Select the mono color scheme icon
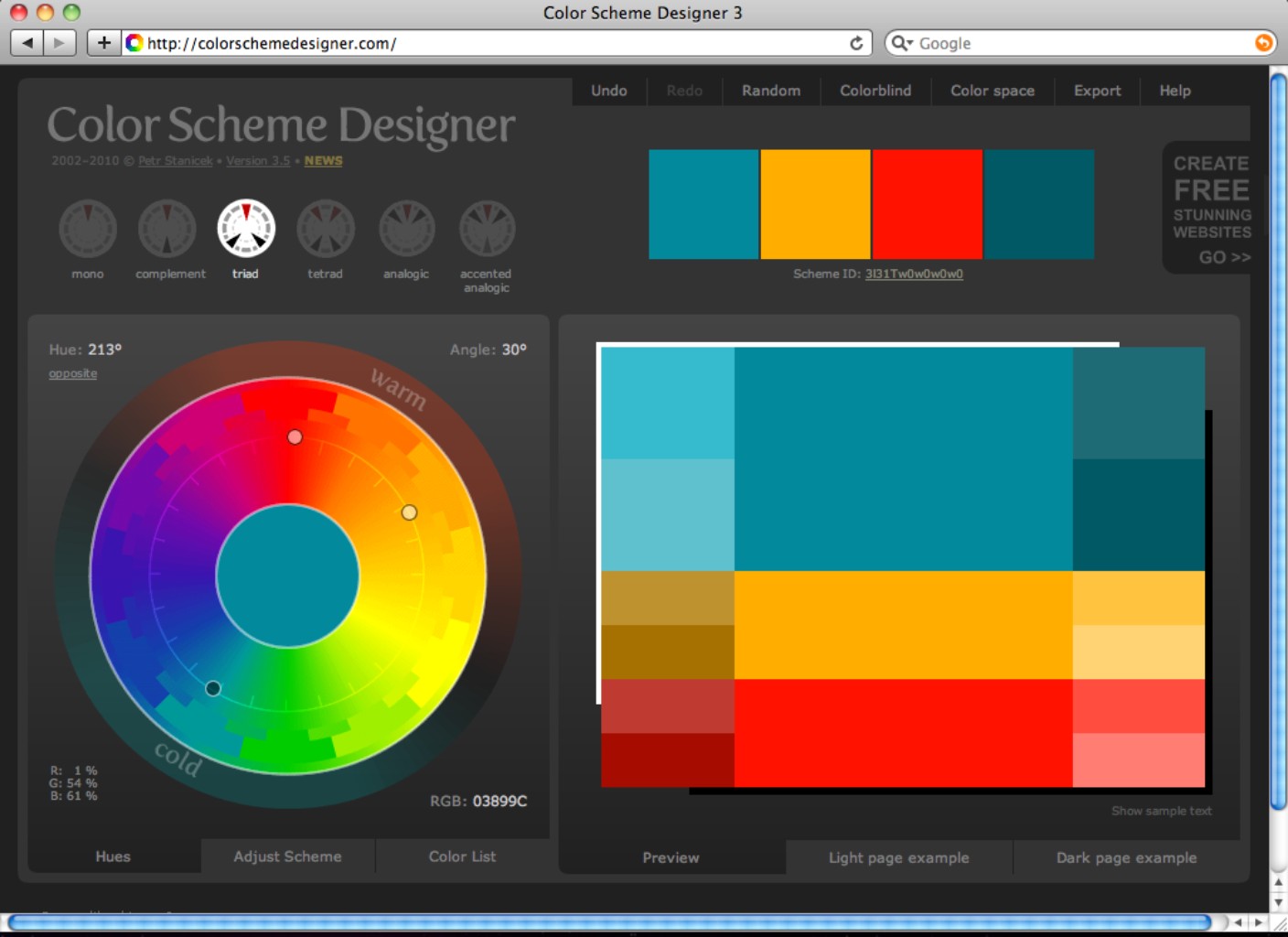 pyautogui.click(x=88, y=229)
